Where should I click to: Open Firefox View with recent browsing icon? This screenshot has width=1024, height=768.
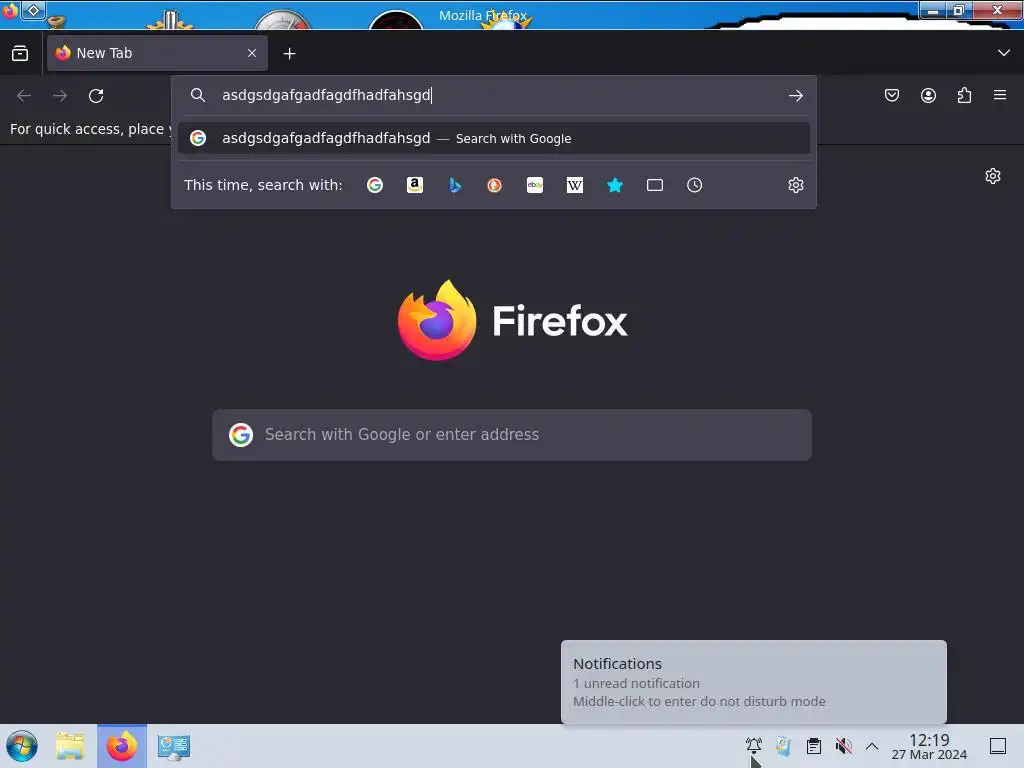click(20, 53)
